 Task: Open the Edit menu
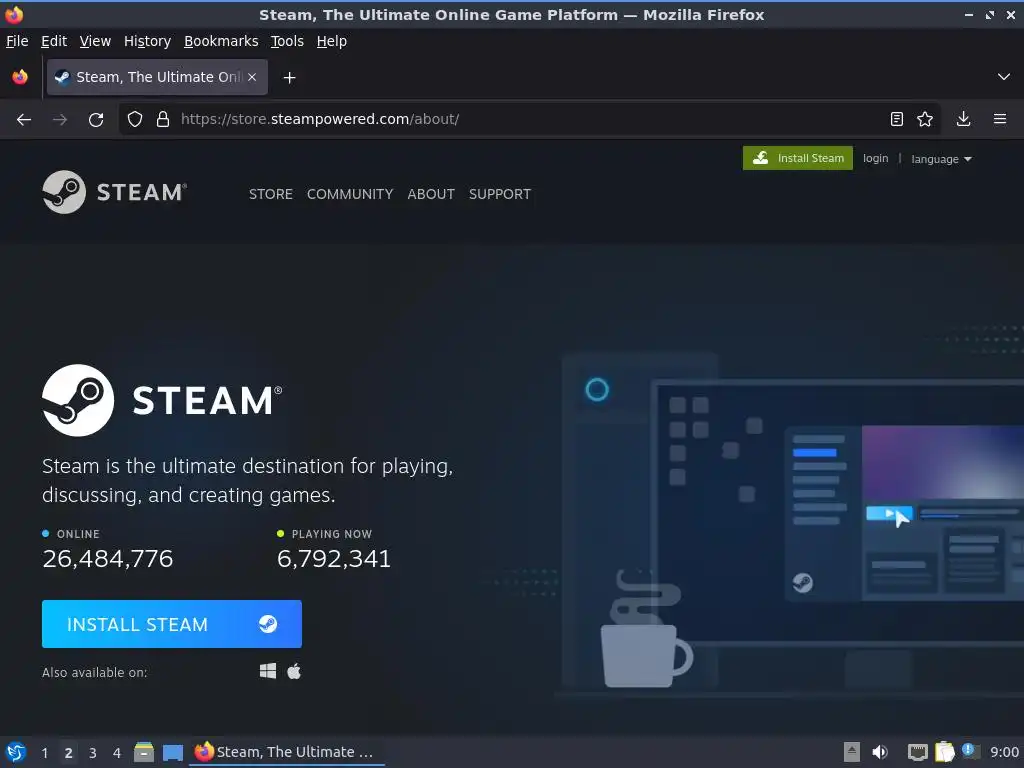pos(54,41)
